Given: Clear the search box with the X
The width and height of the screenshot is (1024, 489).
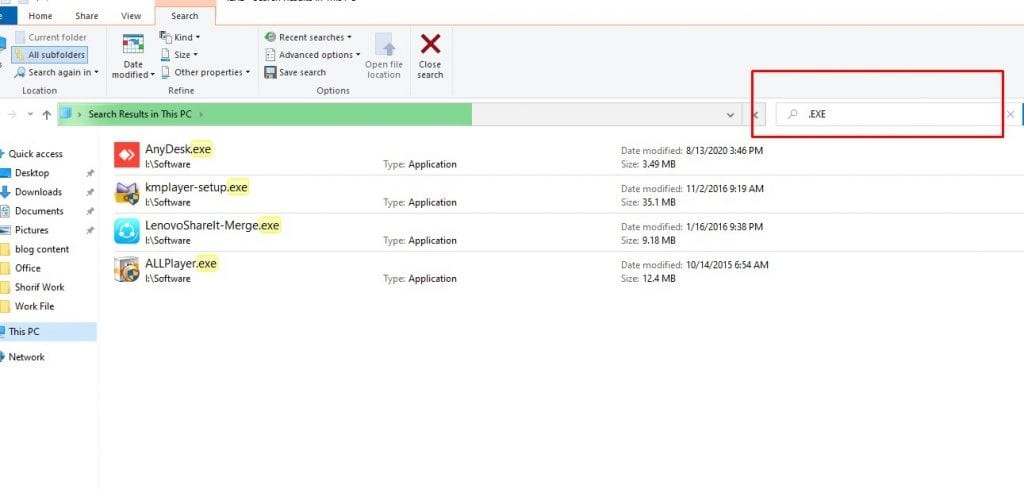Looking at the screenshot, I should 1011,114.
